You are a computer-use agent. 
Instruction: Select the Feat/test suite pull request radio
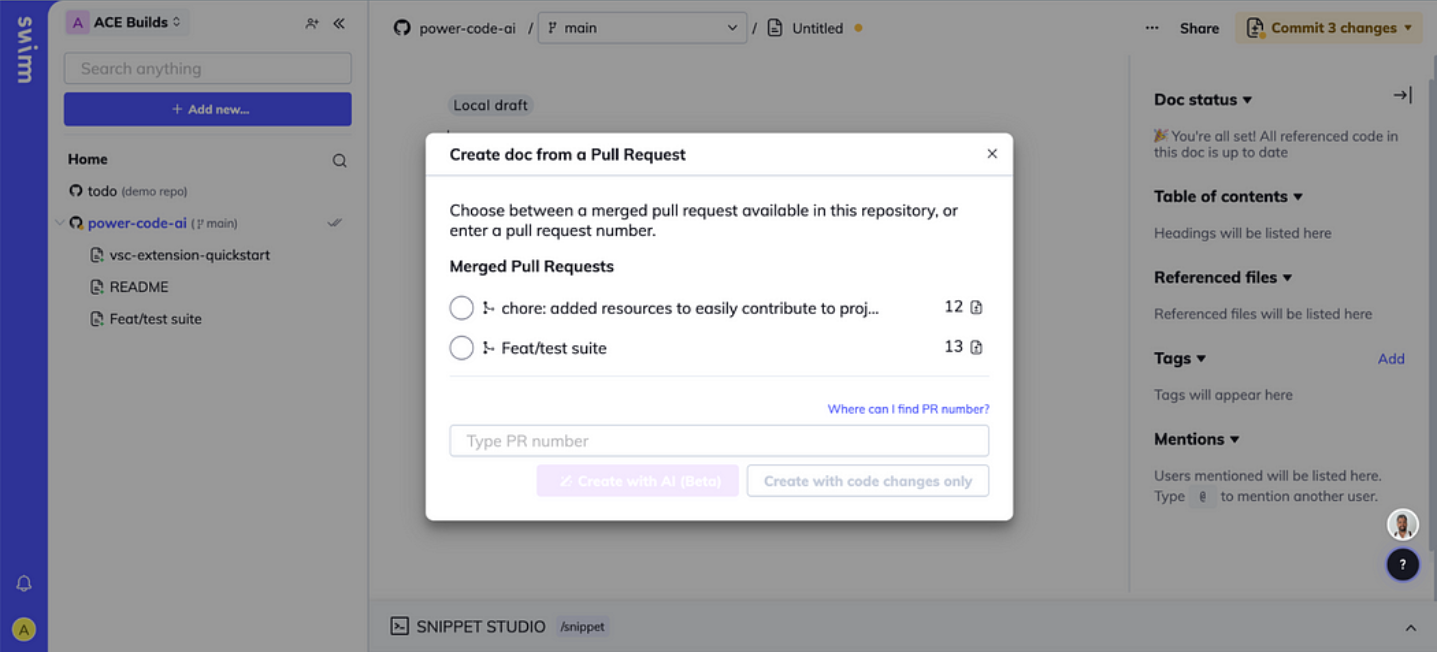point(461,348)
